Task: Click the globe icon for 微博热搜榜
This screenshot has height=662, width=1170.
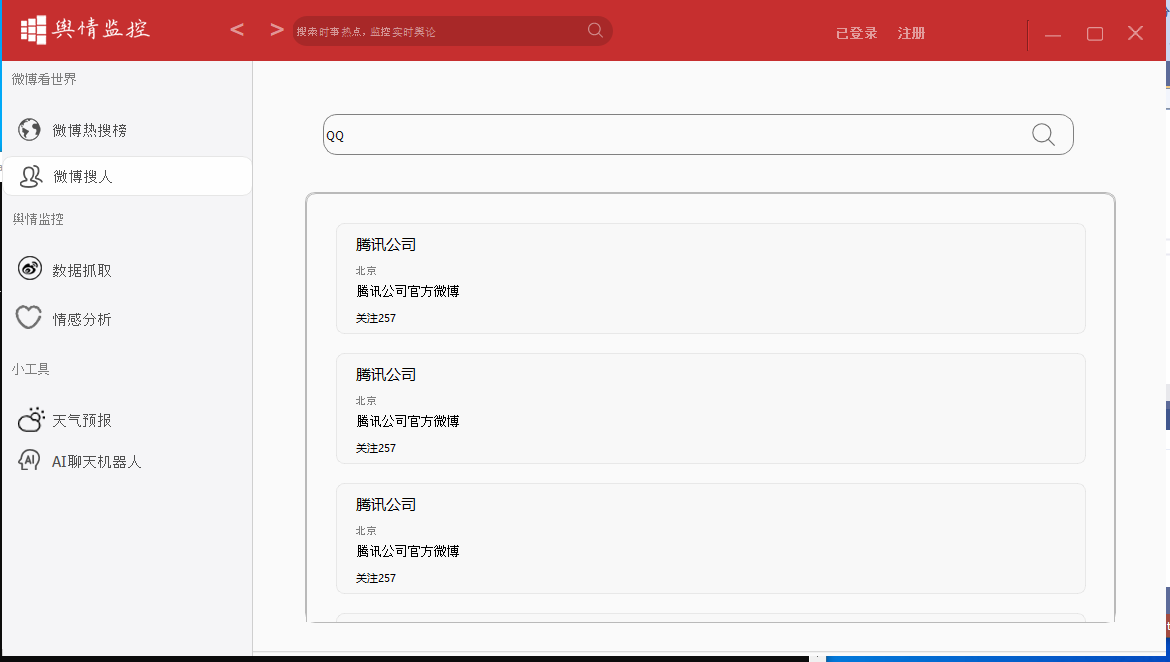Action: pyautogui.click(x=30, y=129)
